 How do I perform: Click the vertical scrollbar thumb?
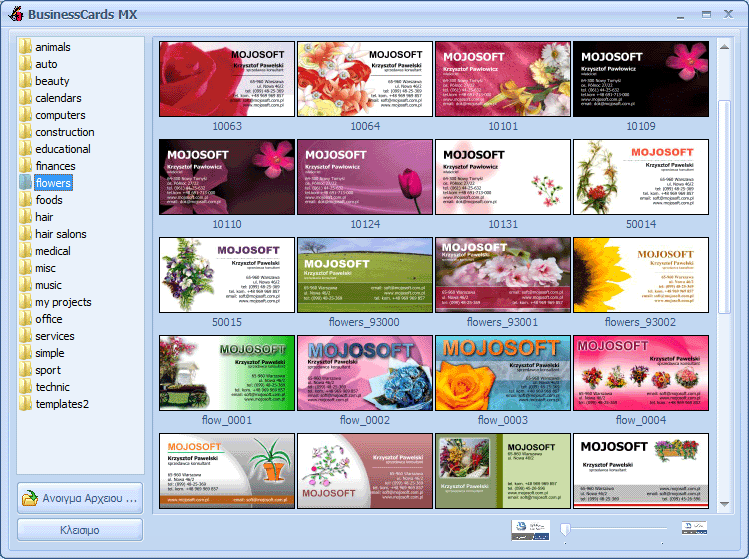724,207
